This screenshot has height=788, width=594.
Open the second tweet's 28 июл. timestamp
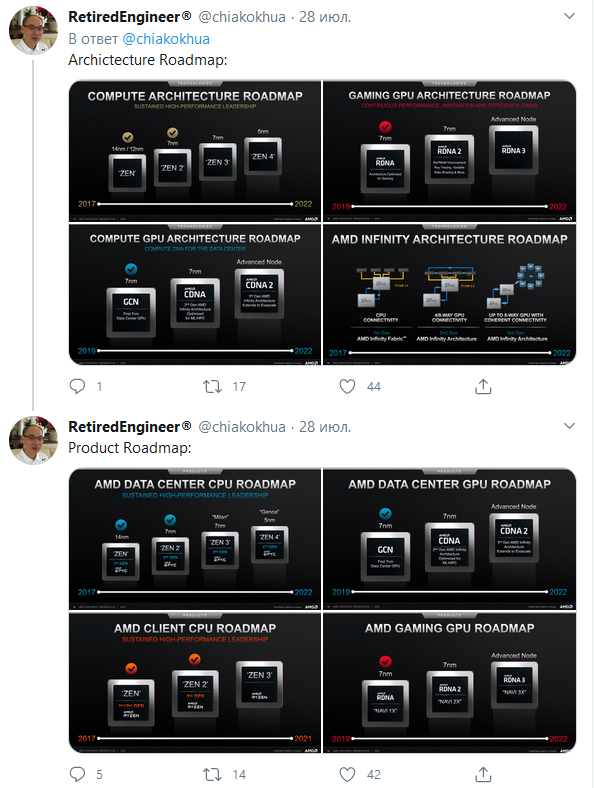pos(325,427)
